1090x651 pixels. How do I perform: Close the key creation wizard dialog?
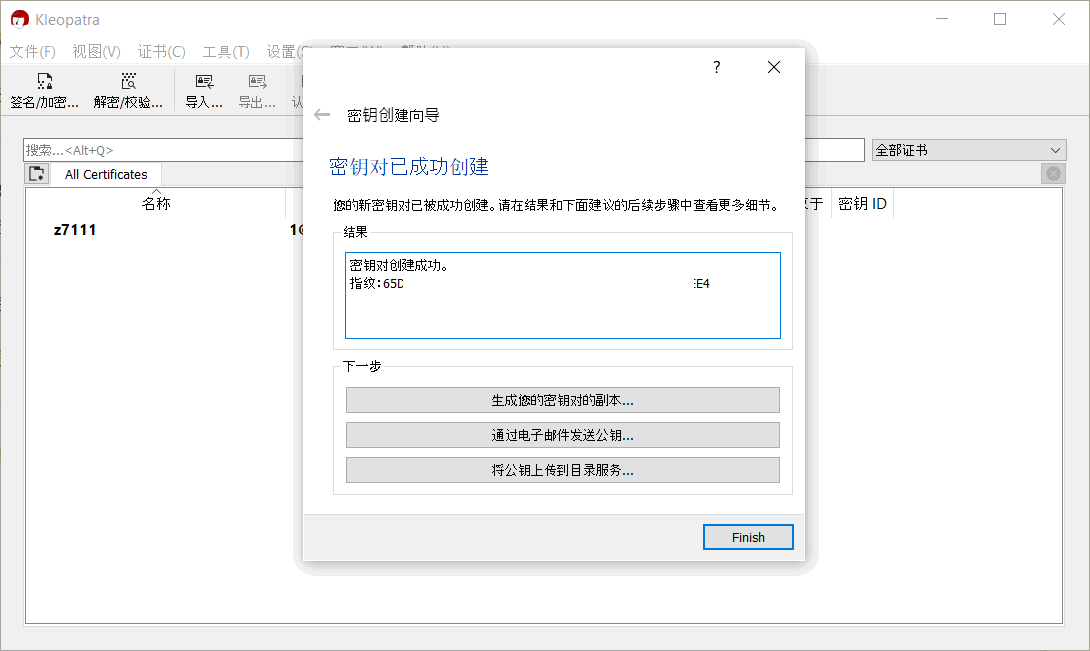click(774, 67)
